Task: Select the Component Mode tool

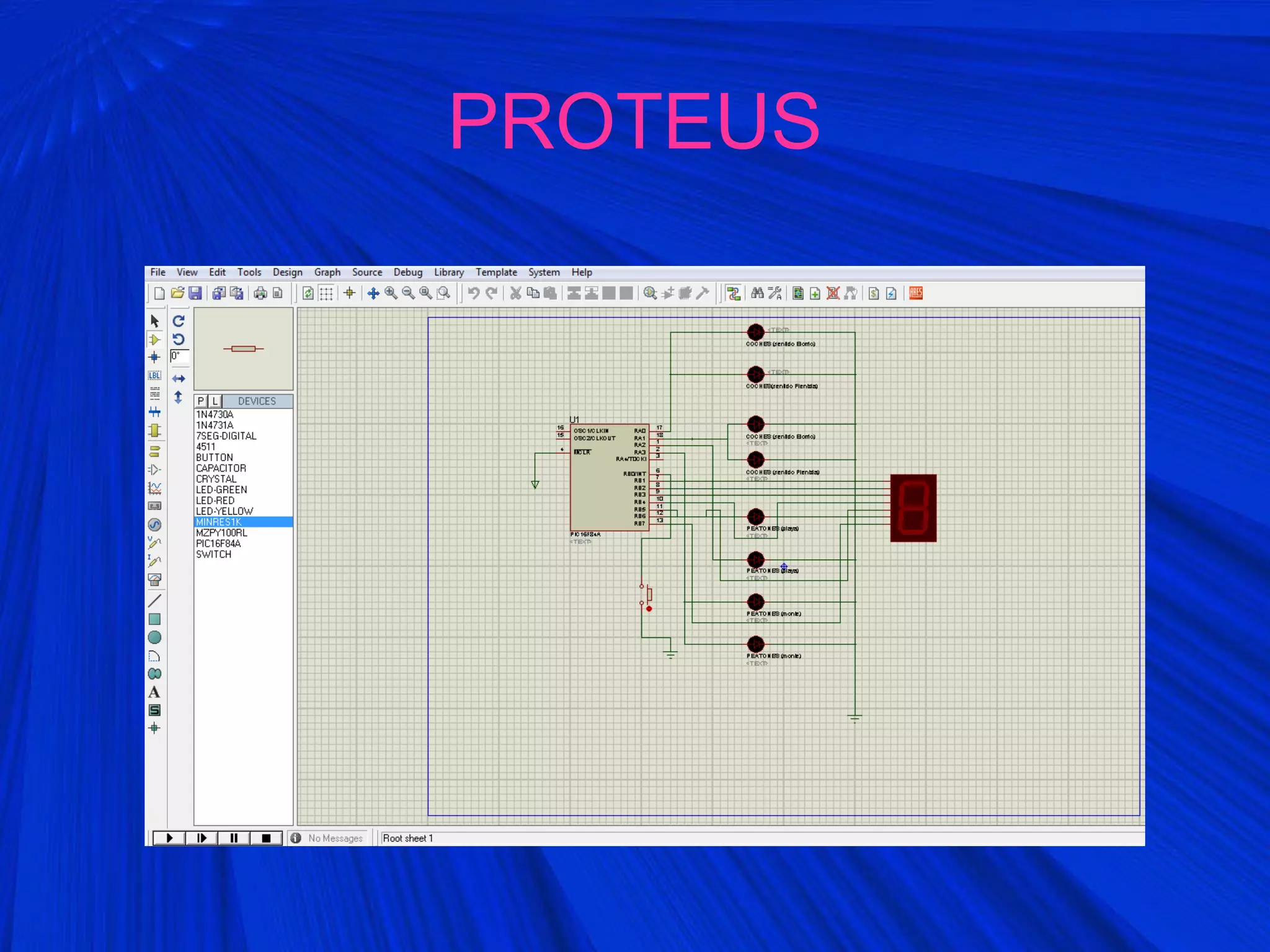Action: 155,339
